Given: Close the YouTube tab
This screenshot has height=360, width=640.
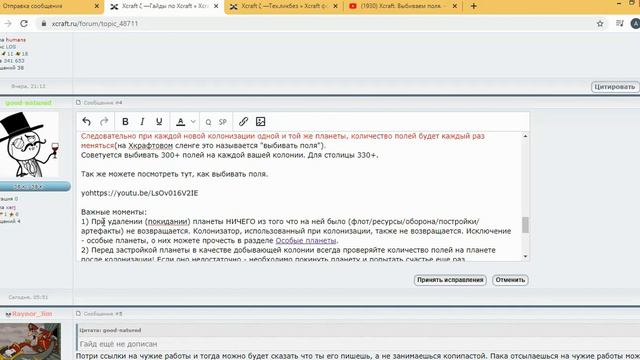Looking at the screenshot, I should tap(454, 6).
